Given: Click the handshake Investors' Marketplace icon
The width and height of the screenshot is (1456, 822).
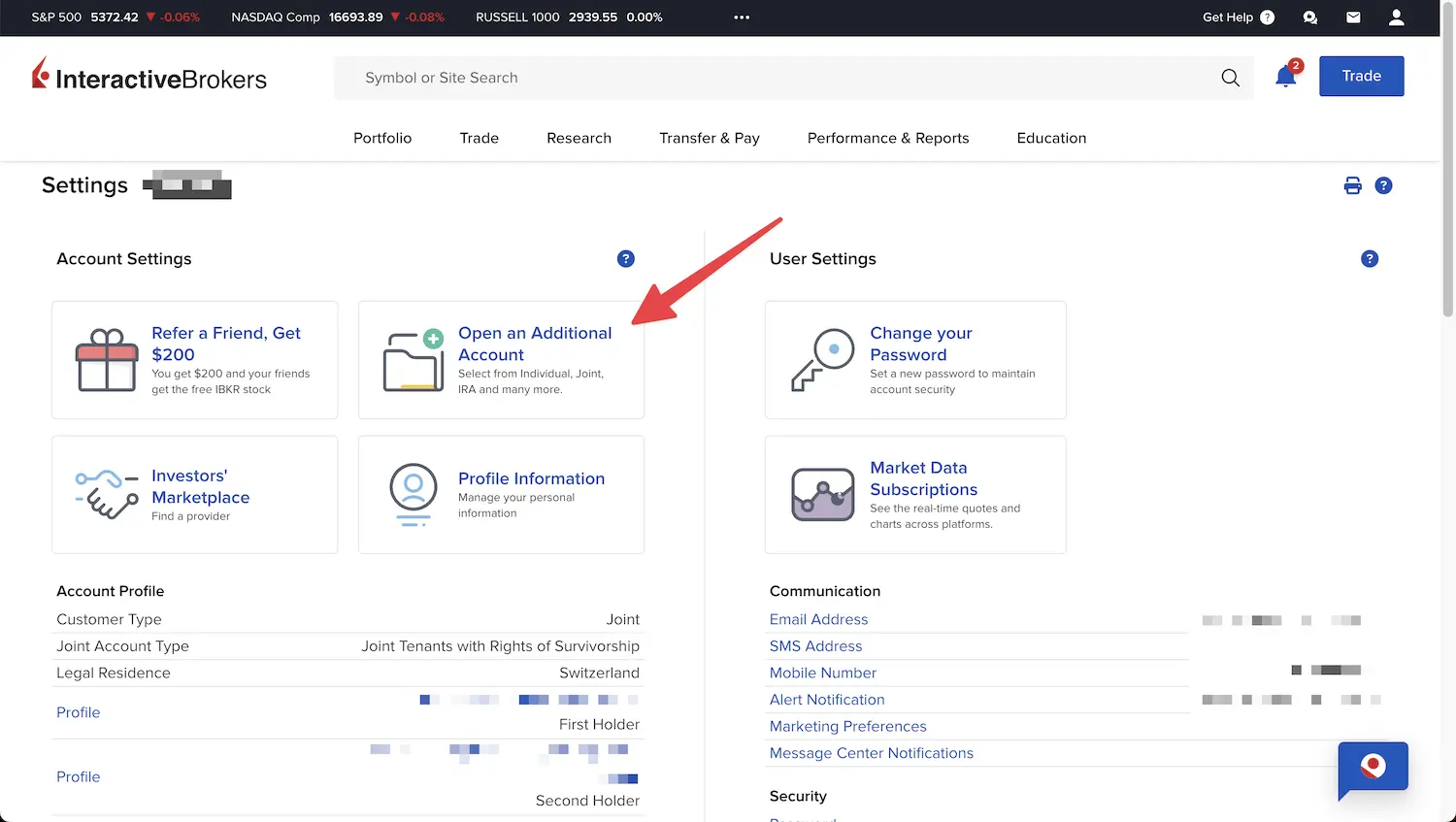Looking at the screenshot, I should click(x=107, y=494).
